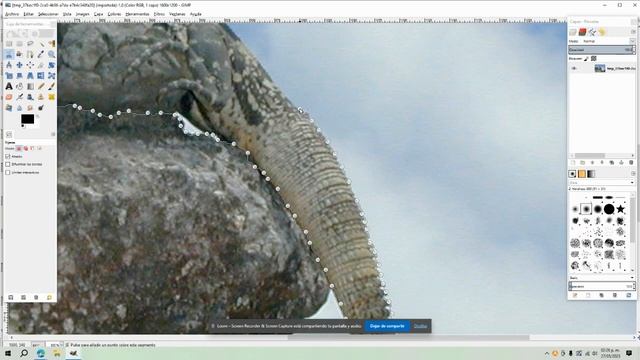Select the Flip tool
This screenshot has width=640, height=360.
tap(41, 76)
